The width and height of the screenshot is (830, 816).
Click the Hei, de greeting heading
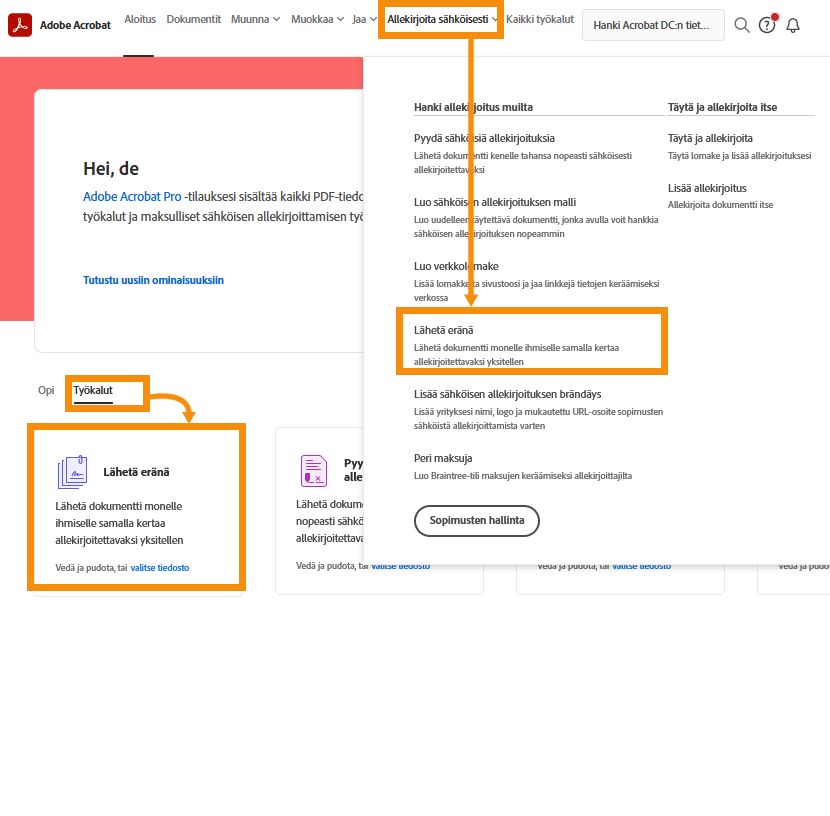click(111, 169)
